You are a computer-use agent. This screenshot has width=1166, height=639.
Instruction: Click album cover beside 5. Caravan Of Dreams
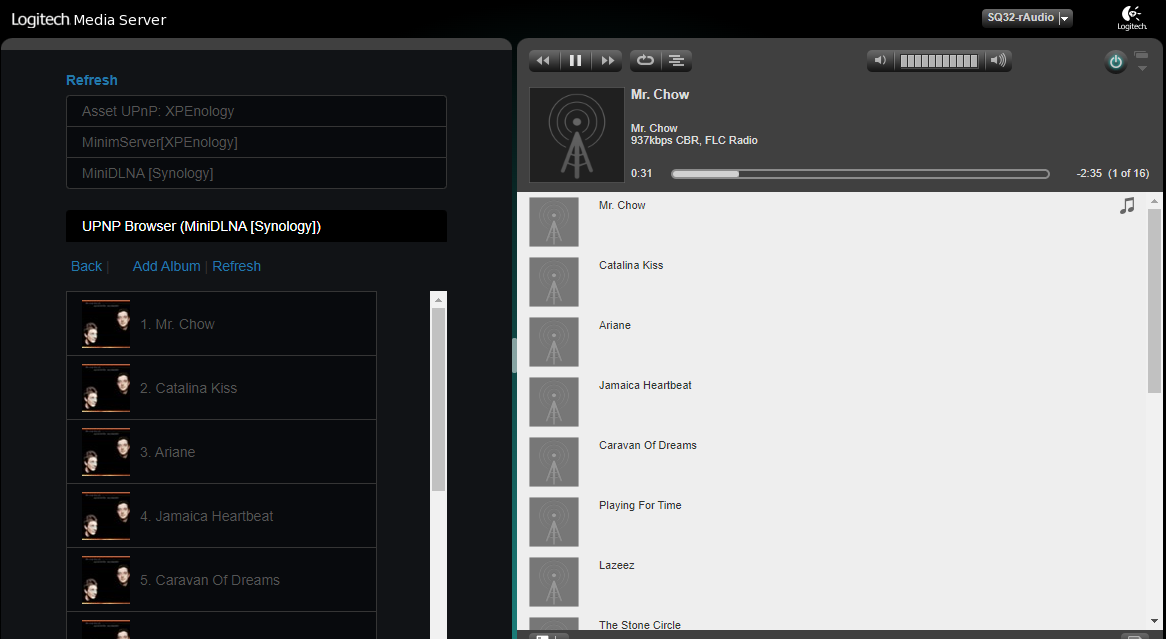pyautogui.click(x=106, y=579)
